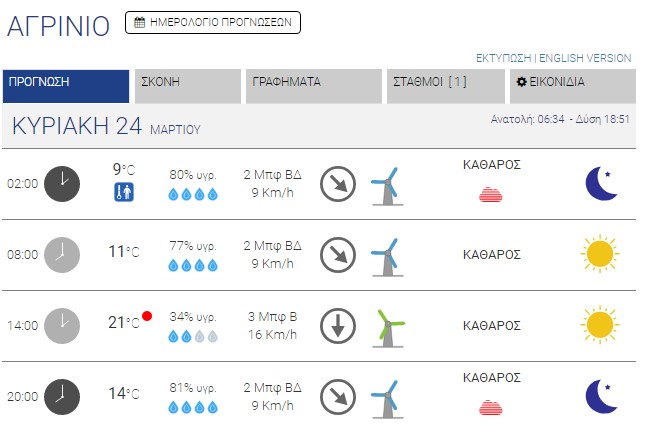Screen dimensions: 654x432
Task: Click the humidity droplets at 14:00
Action: (x=193, y=336)
